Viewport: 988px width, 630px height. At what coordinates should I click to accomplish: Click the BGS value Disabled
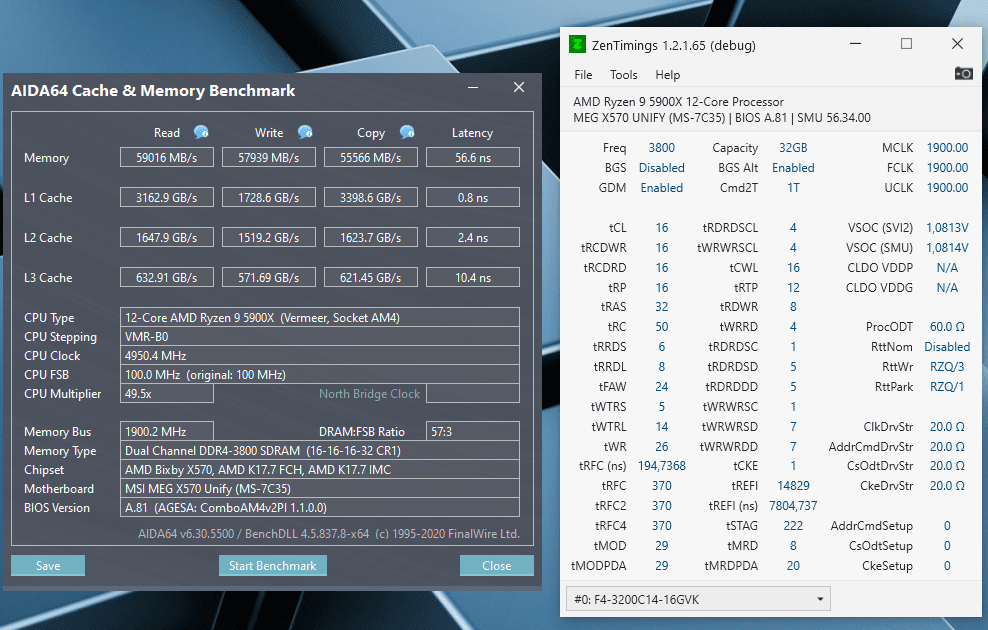click(662, 168)
